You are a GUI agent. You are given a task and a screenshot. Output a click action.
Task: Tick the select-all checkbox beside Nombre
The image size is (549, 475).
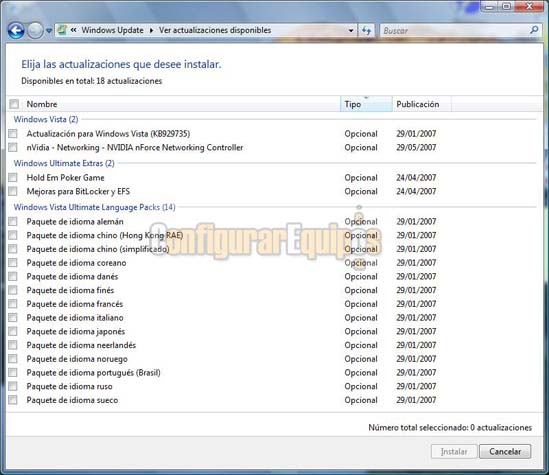[14, 104]
